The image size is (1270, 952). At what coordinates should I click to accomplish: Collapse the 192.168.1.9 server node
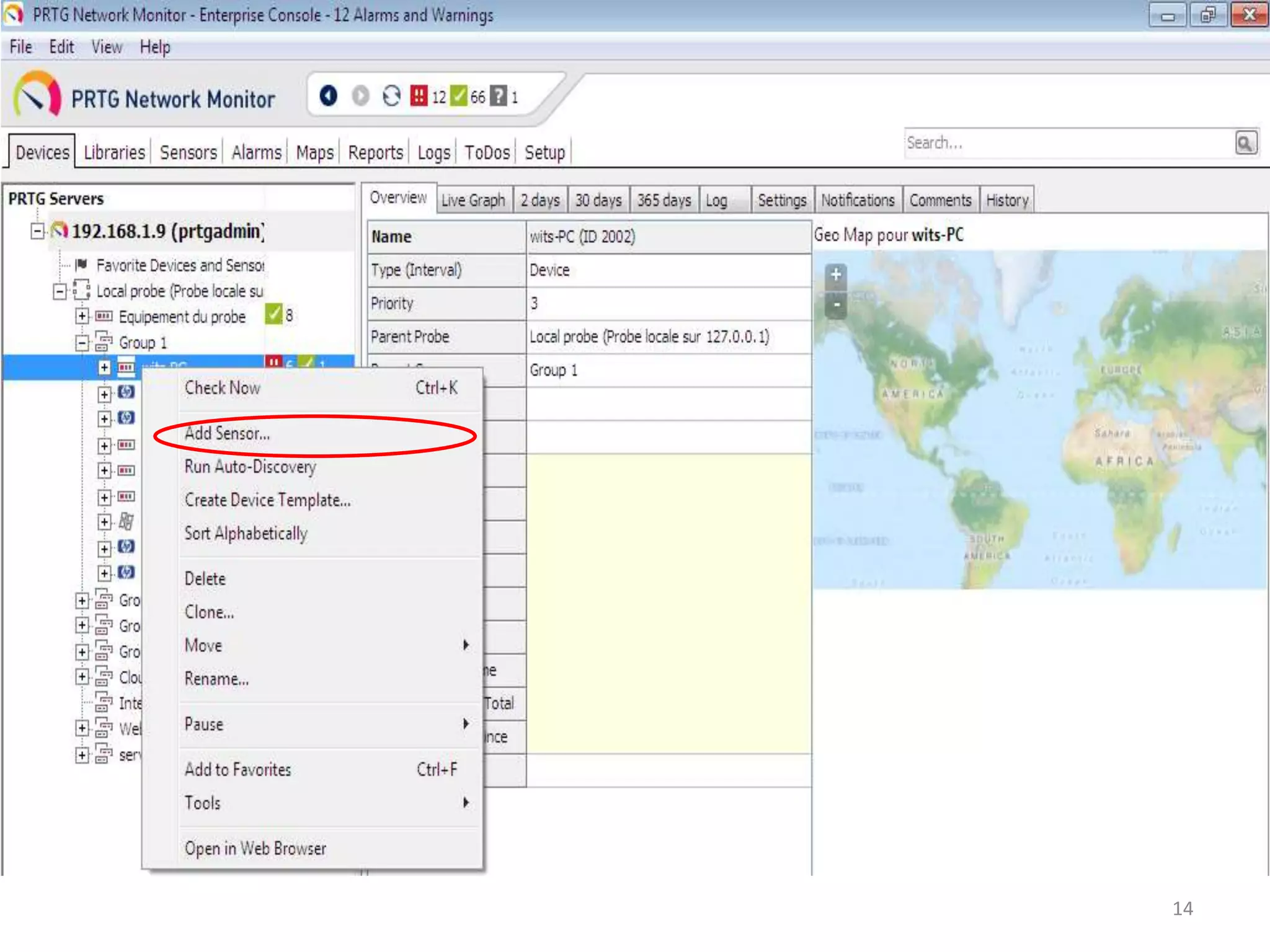(x=37, y=231)
